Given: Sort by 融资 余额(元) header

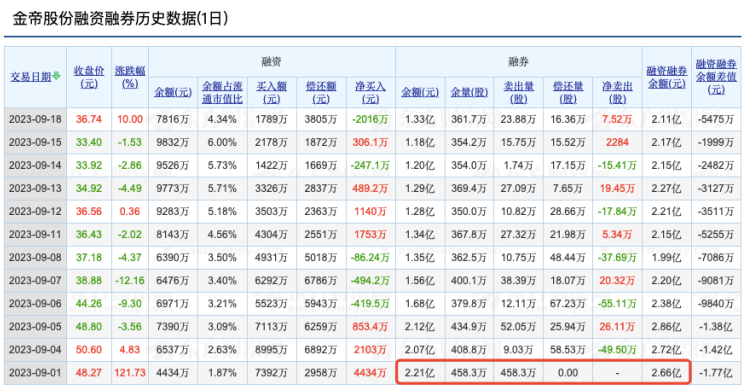Looking at the screenshot, I should coord(172,92).
